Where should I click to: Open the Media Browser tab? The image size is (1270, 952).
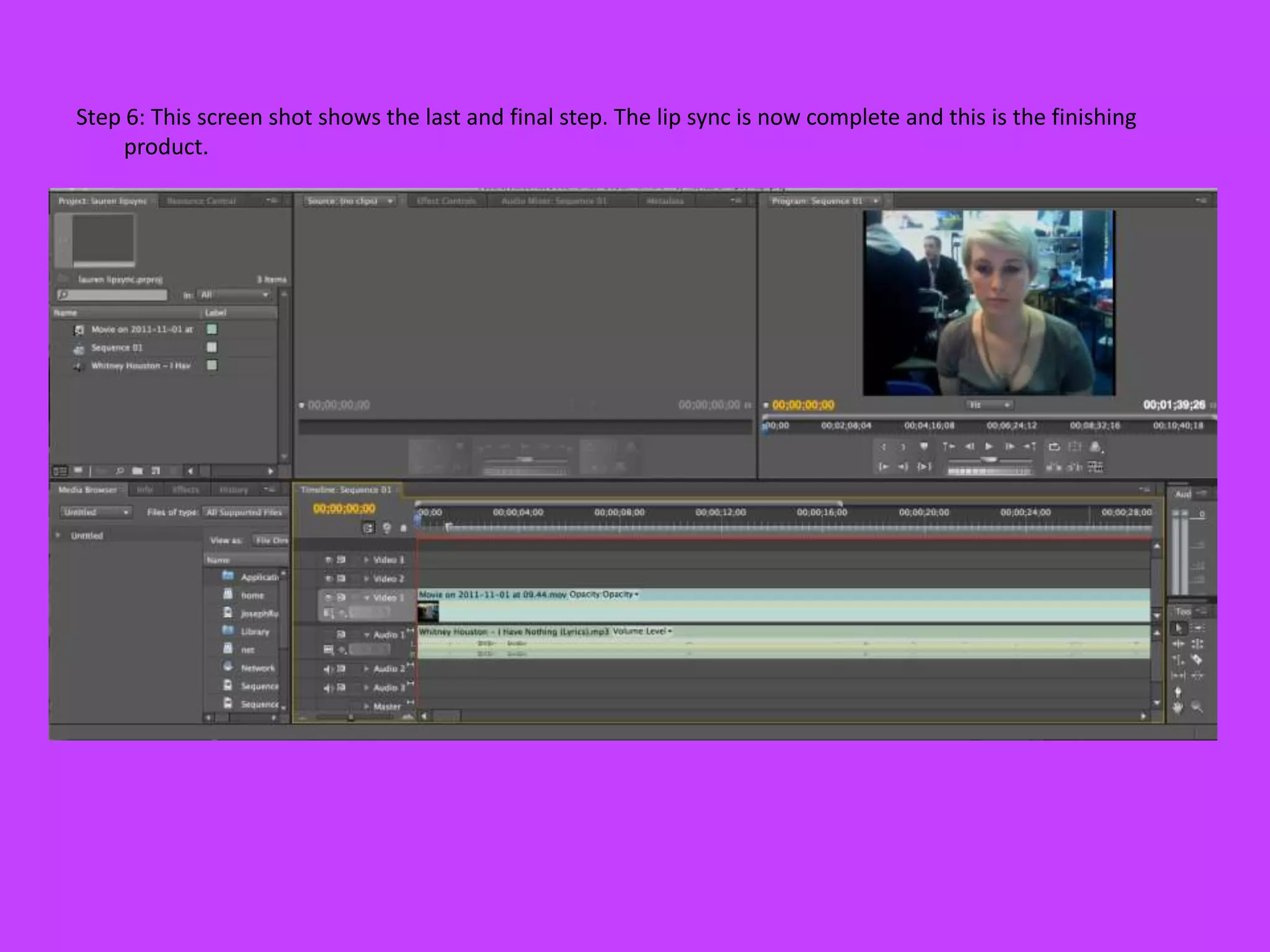coord(87,490)
